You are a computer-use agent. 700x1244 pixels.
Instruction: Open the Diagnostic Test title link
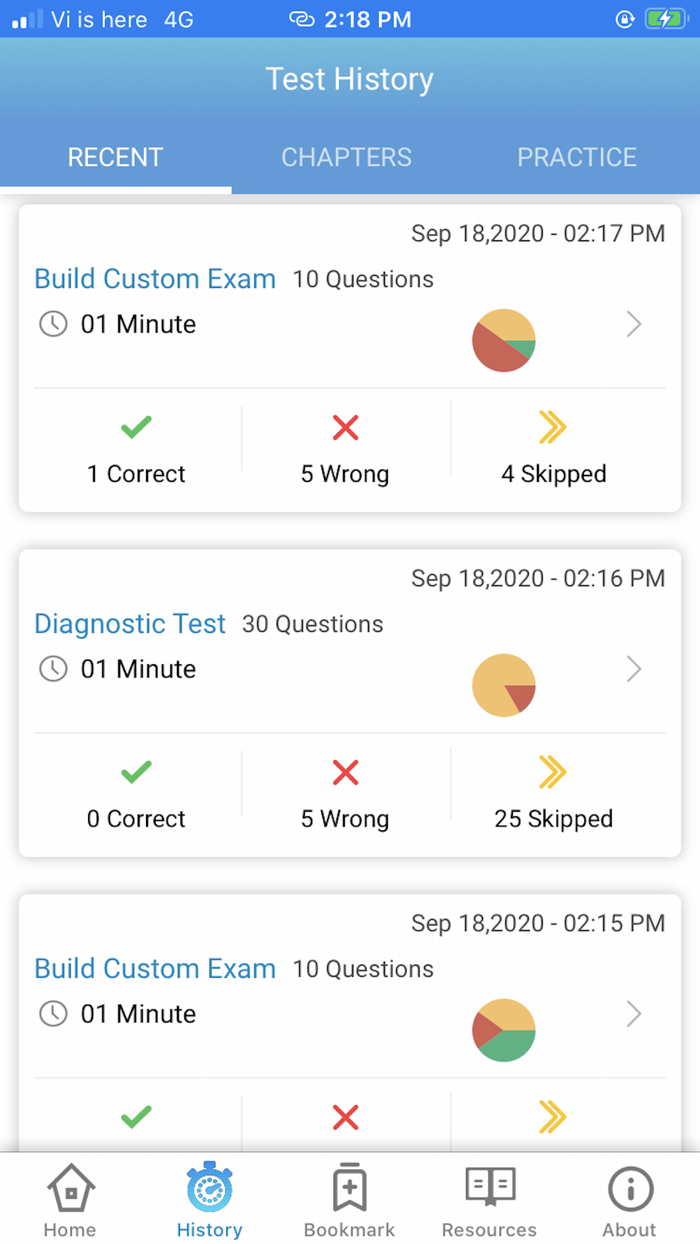[130, 624]
